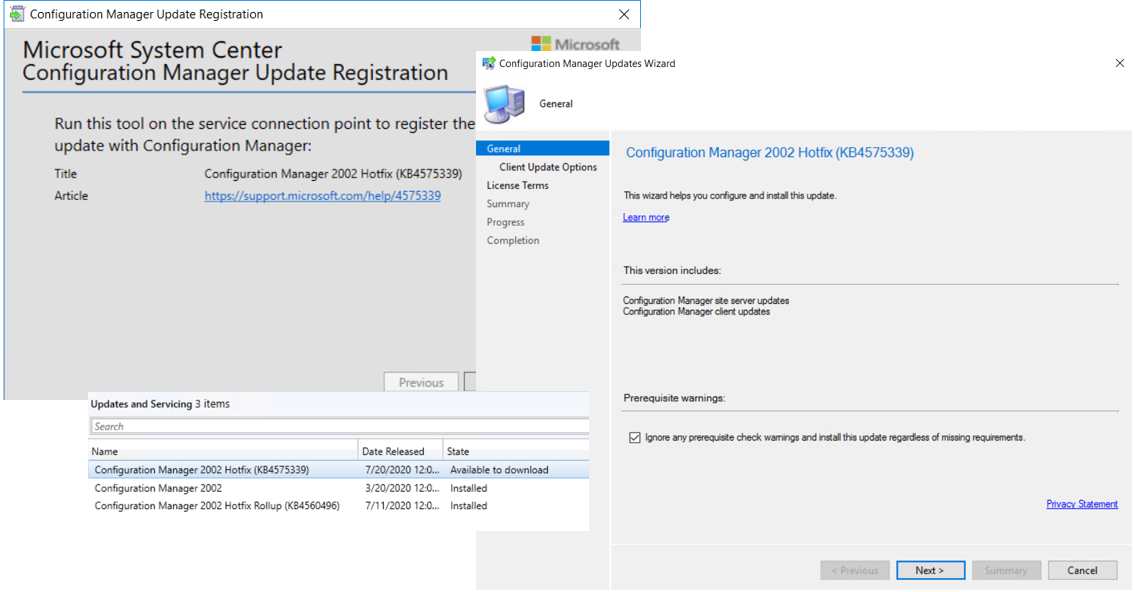
Task: Click the Next button in the wizard
Action: point(930,569)
